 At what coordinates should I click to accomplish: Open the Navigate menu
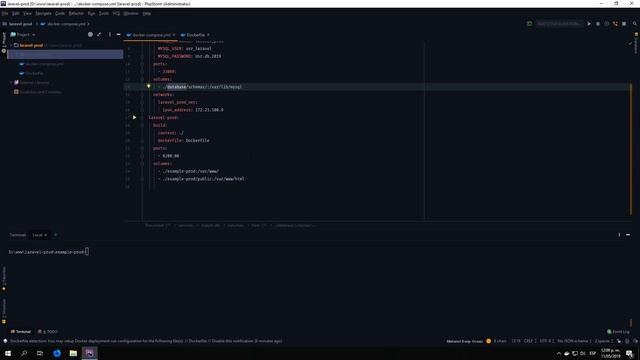(x=43, y=13)
